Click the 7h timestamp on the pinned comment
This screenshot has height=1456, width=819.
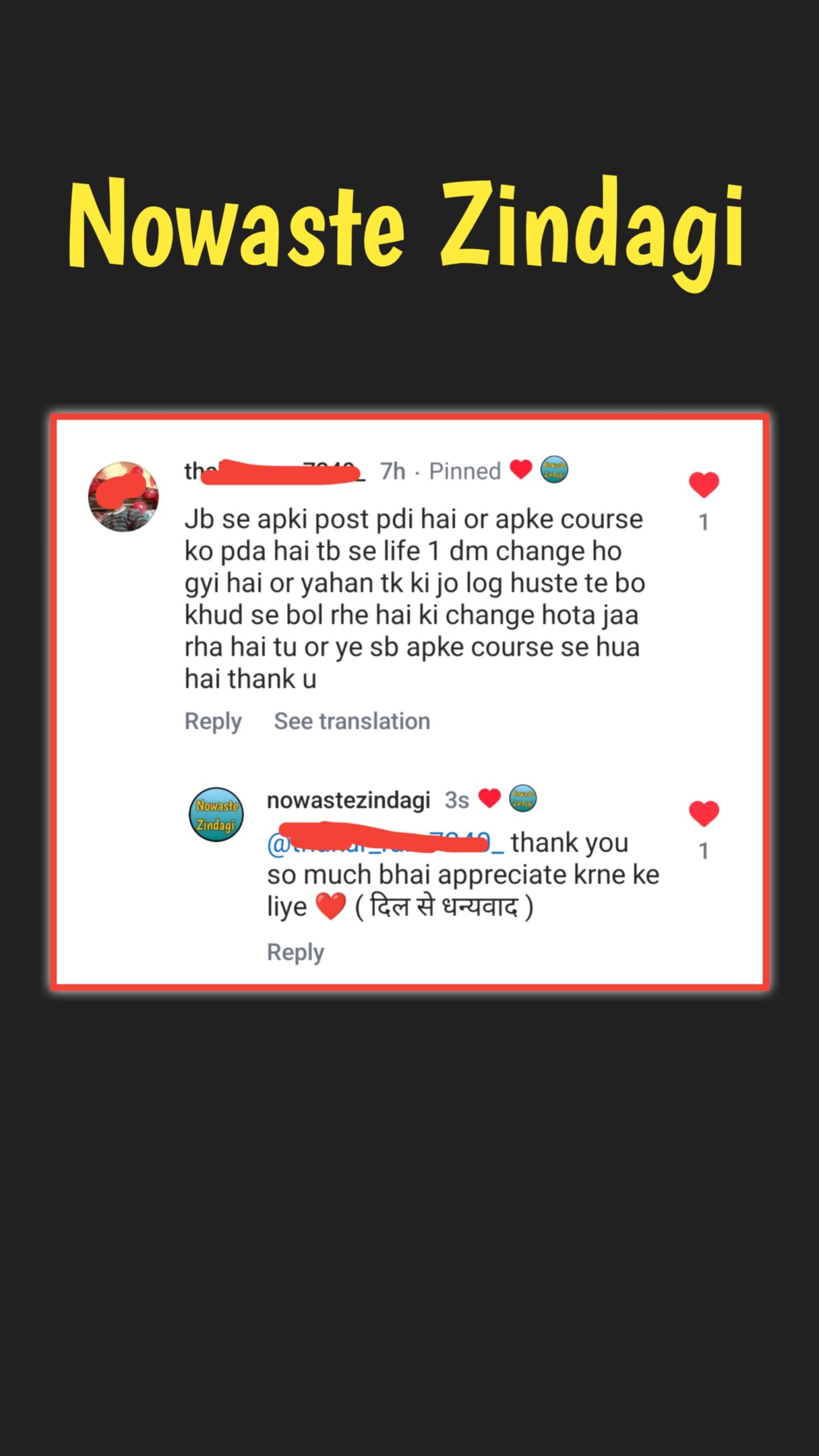pos(392,471)
